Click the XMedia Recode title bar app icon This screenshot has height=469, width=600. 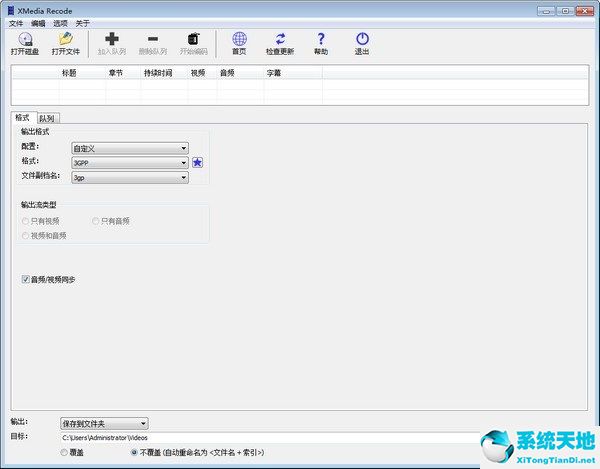click(11, 11)
